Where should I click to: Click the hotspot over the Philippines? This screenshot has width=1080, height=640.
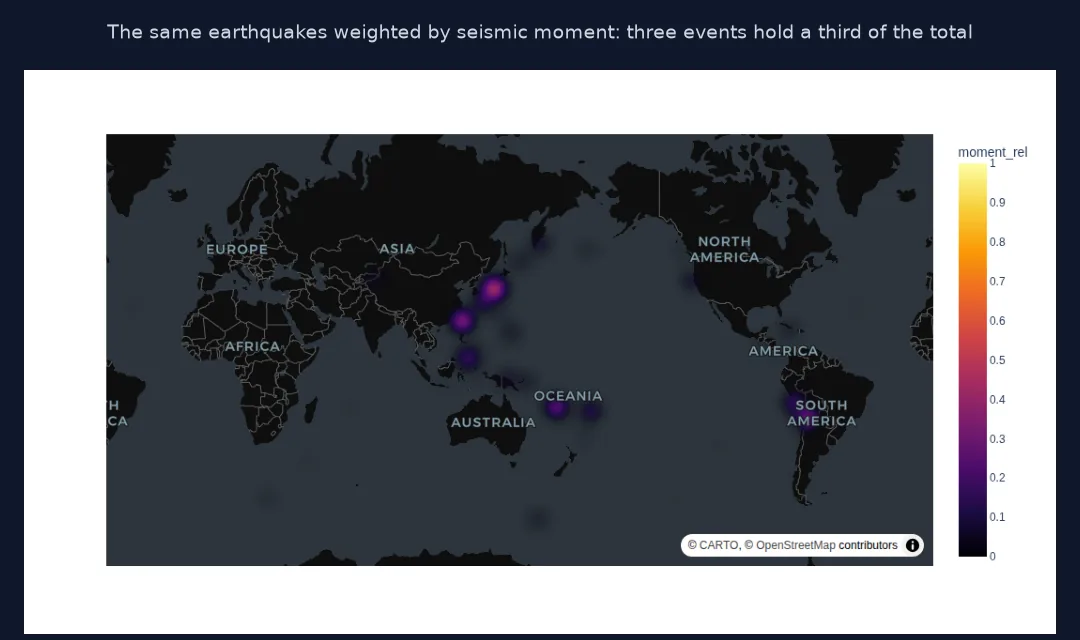(x=468, y=358)
